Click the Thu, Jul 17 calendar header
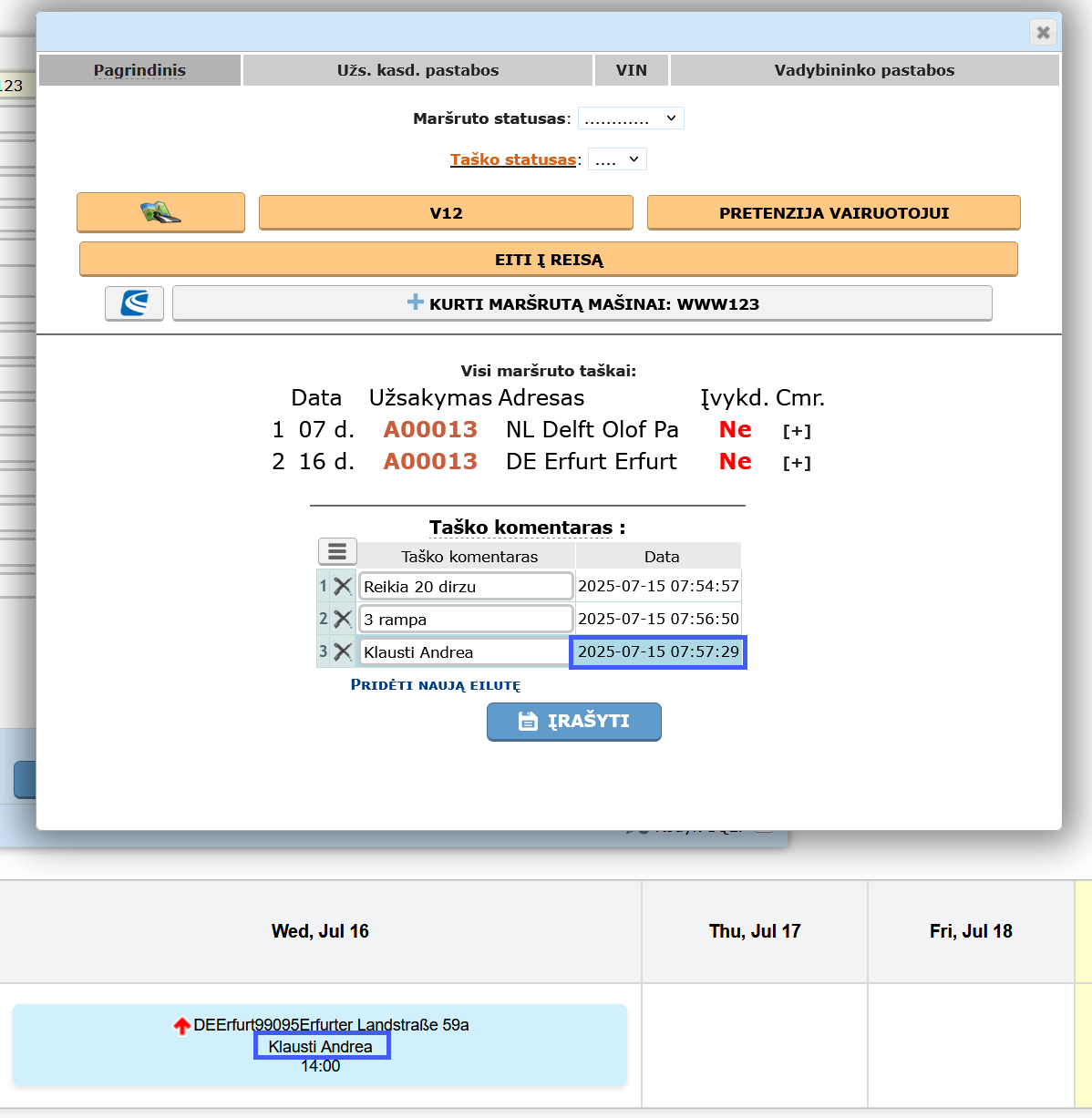This screenshot has width=1092, height=1118. pos(755,931)
